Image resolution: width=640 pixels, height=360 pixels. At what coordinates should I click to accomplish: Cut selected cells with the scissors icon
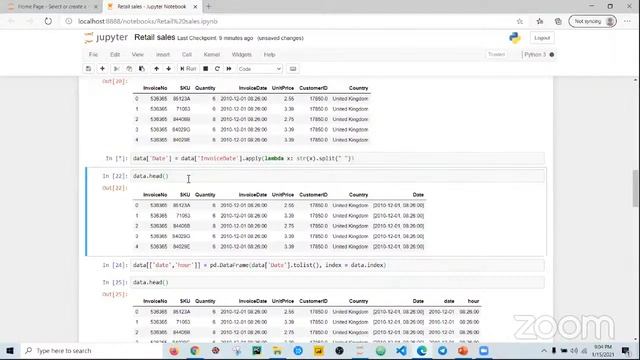[117, 69]
